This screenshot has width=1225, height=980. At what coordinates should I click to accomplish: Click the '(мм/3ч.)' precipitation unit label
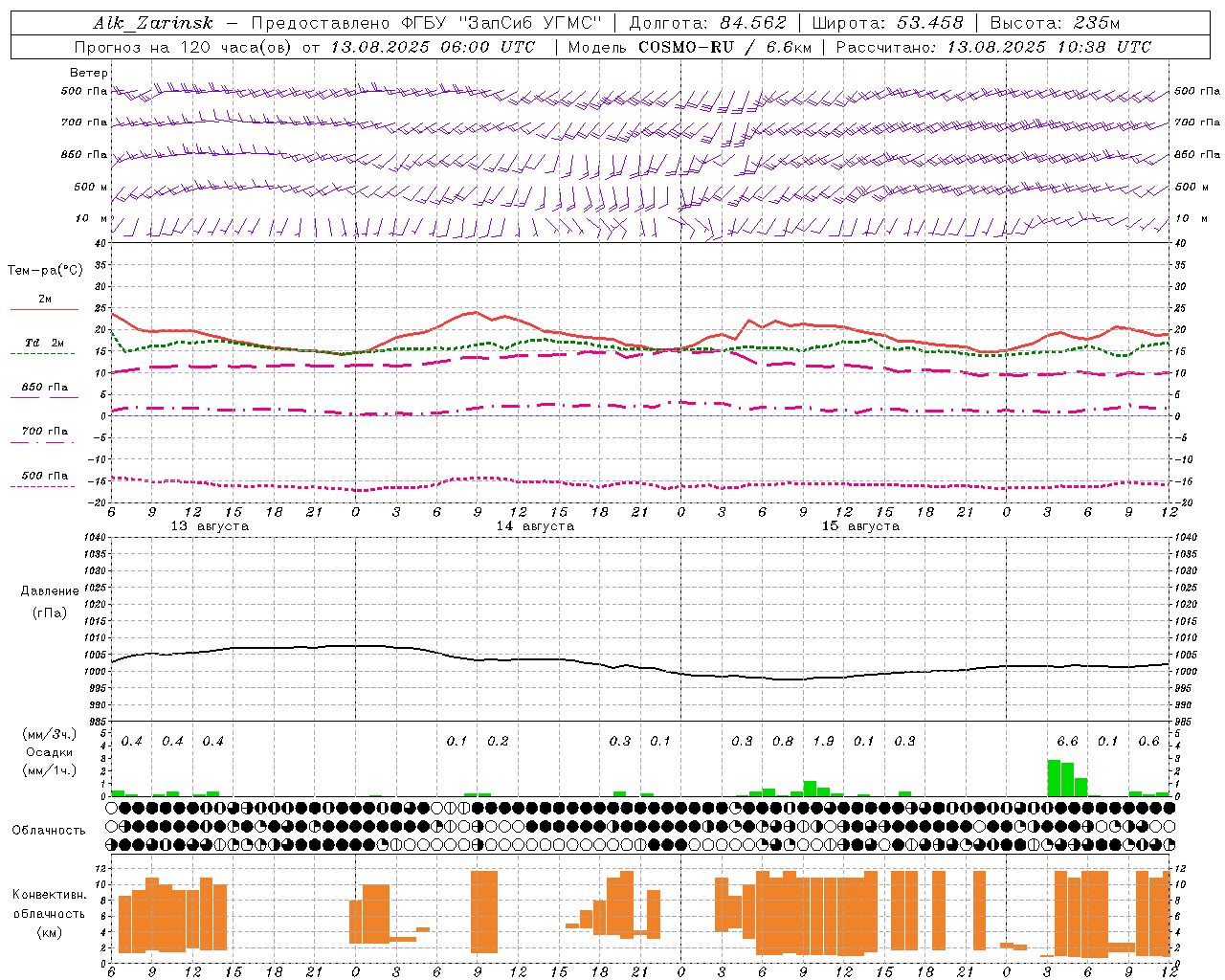[x=47, y=734]
